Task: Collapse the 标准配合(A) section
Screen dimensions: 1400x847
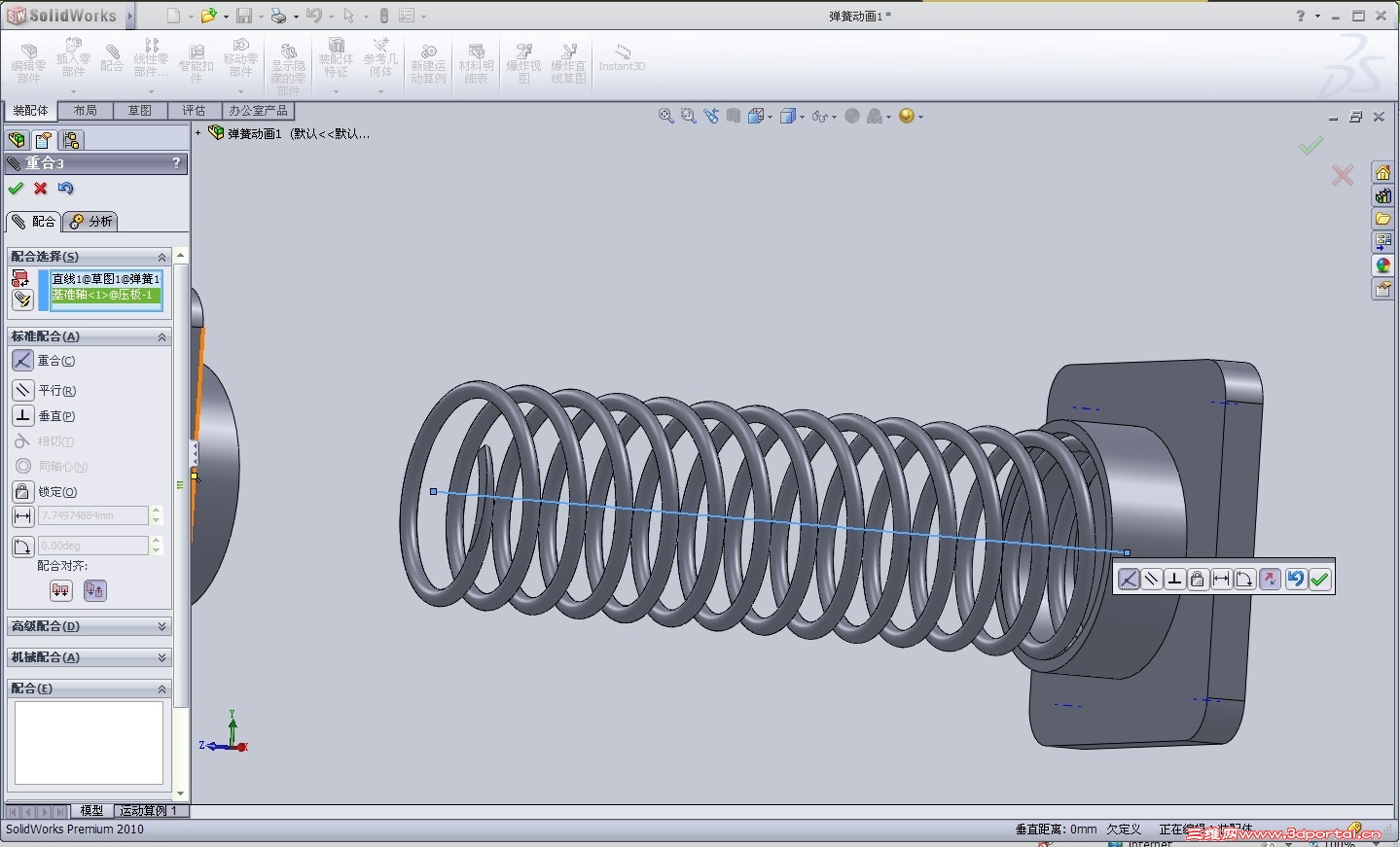Action: point(162,336)
